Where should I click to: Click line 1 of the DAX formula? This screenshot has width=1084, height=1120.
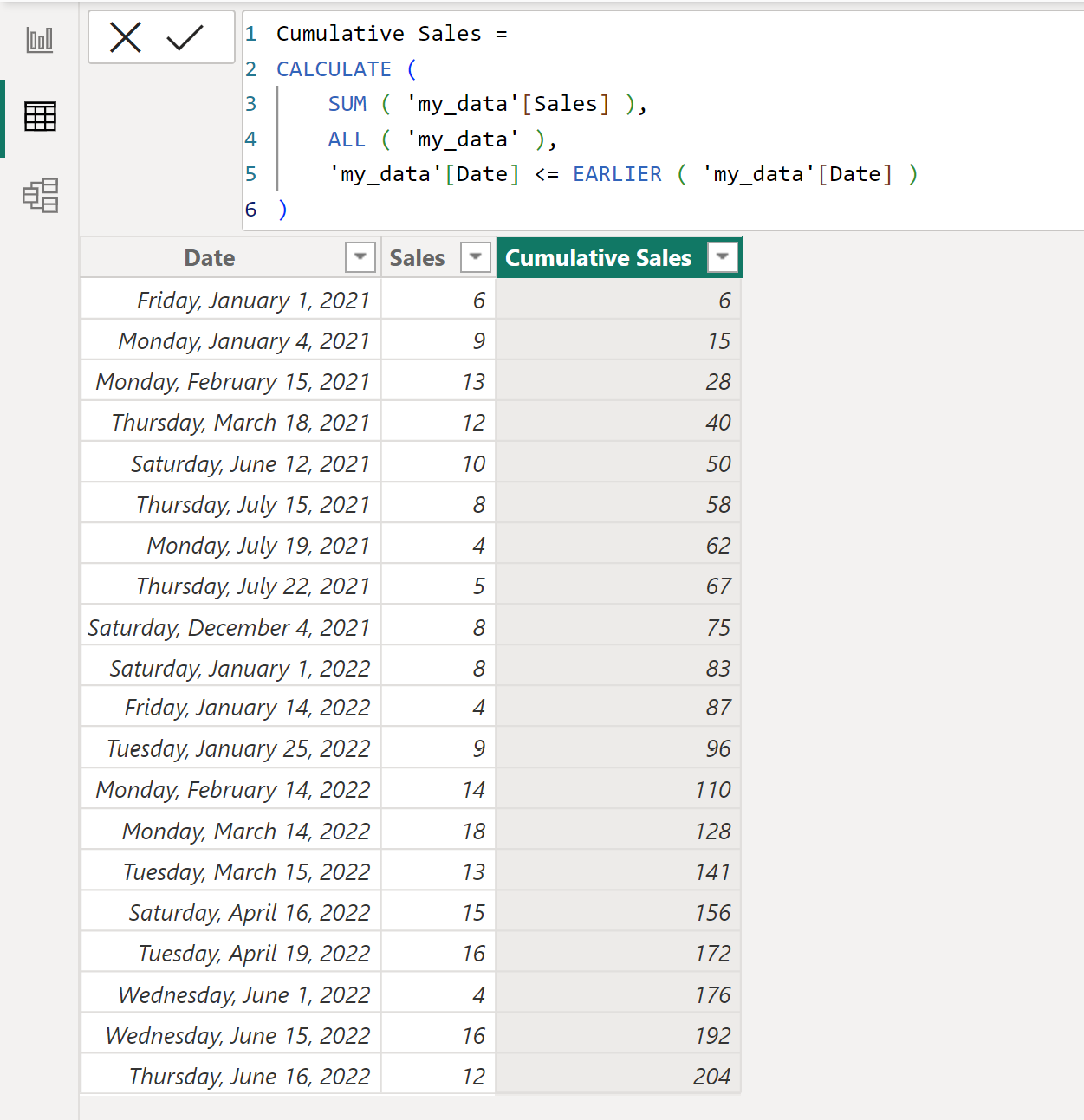click(x=390, y=33)
